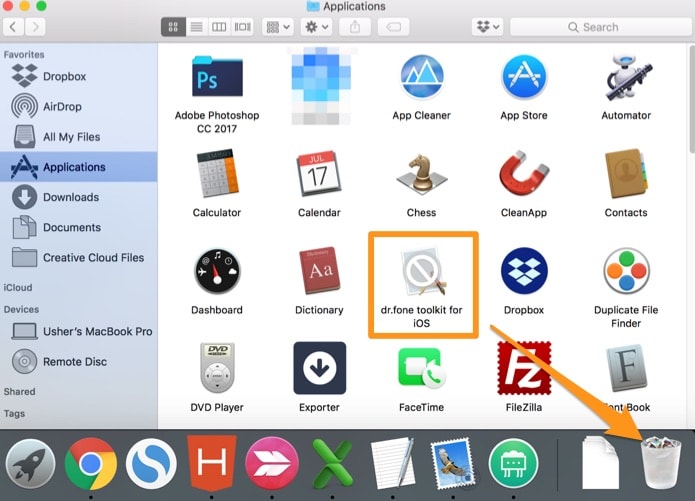Screen dimensions: 695x501
Task: Open the Trash in the Dock
Action: coord(661,462)
